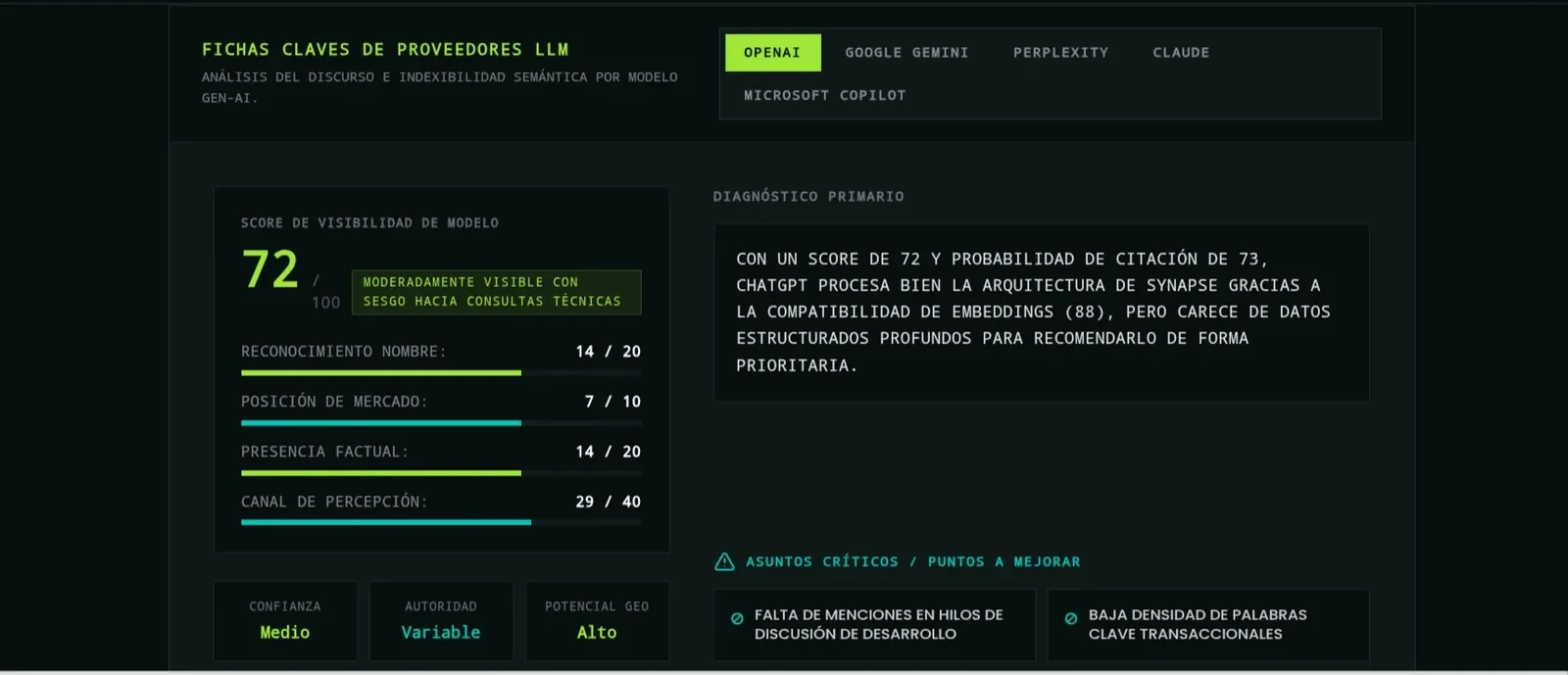Select the OpenAI provider tab

coord(772,53)
